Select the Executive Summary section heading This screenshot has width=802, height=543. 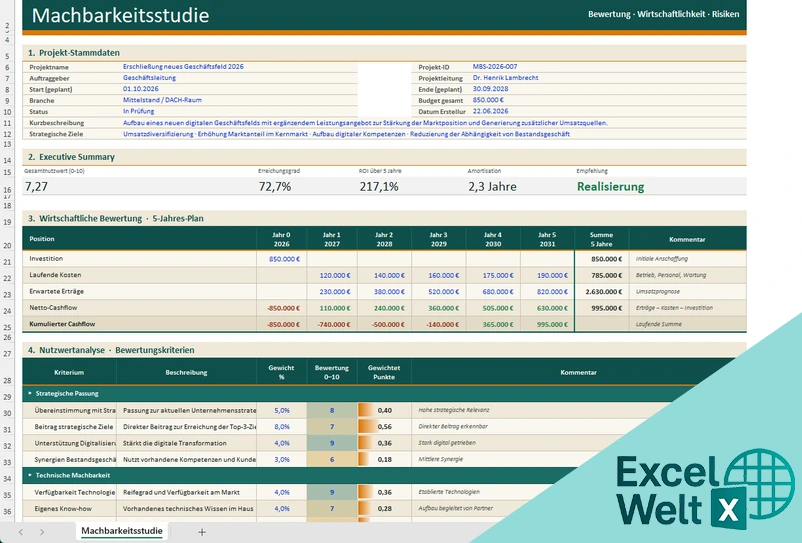72,157
